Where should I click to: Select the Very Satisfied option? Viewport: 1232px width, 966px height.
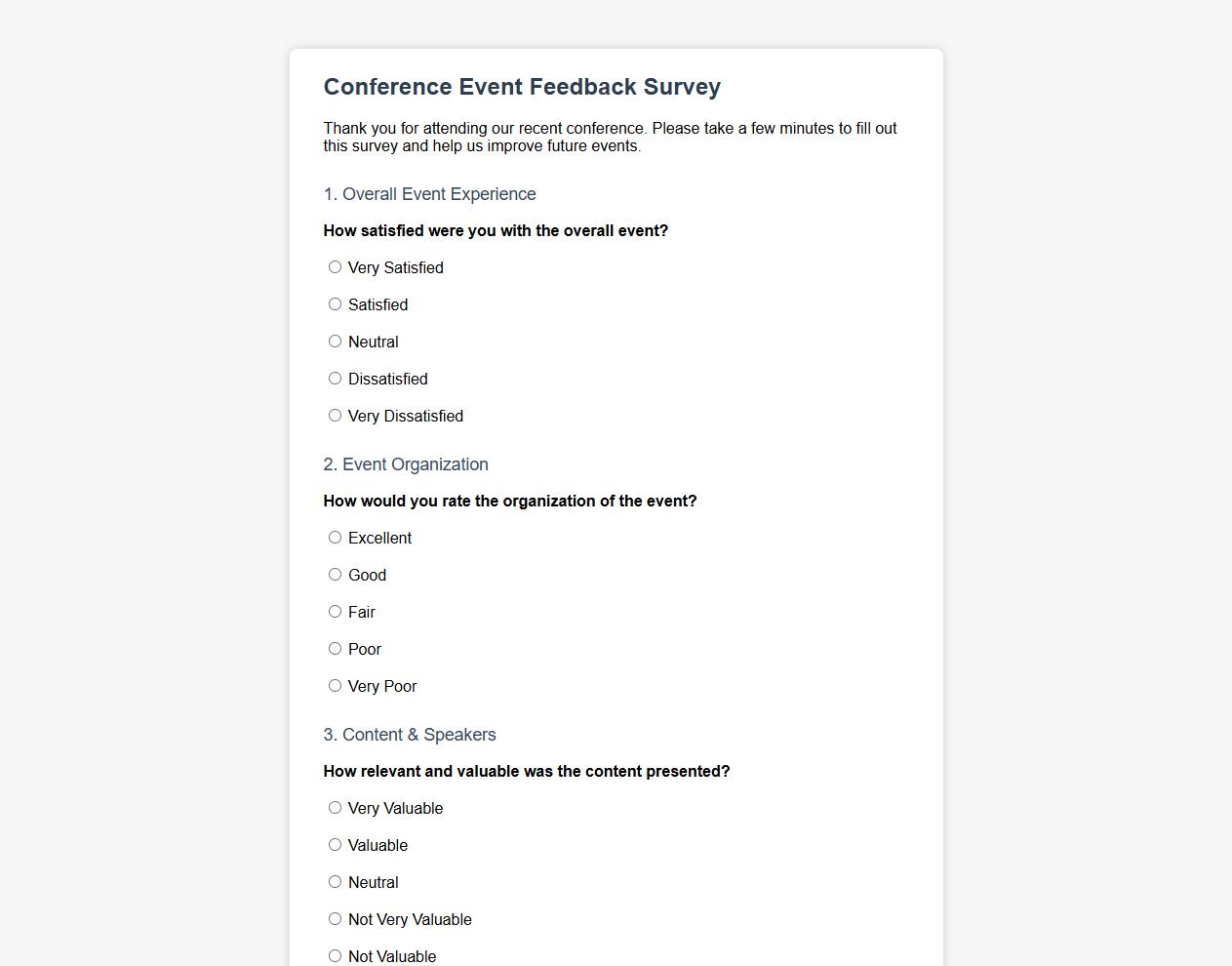[335, 266]
